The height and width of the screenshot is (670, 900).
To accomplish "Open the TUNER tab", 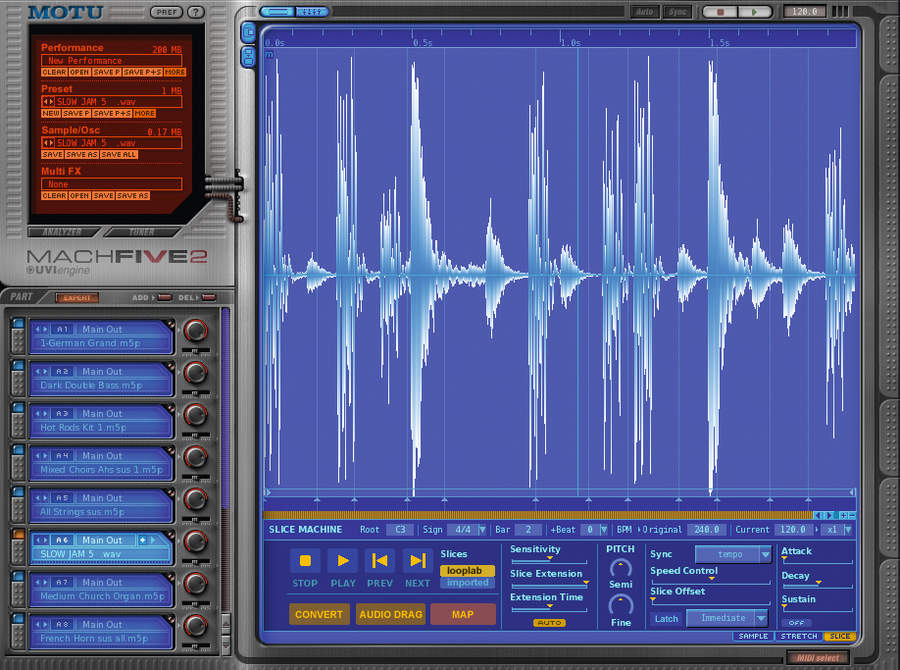I will coord(141,232).
